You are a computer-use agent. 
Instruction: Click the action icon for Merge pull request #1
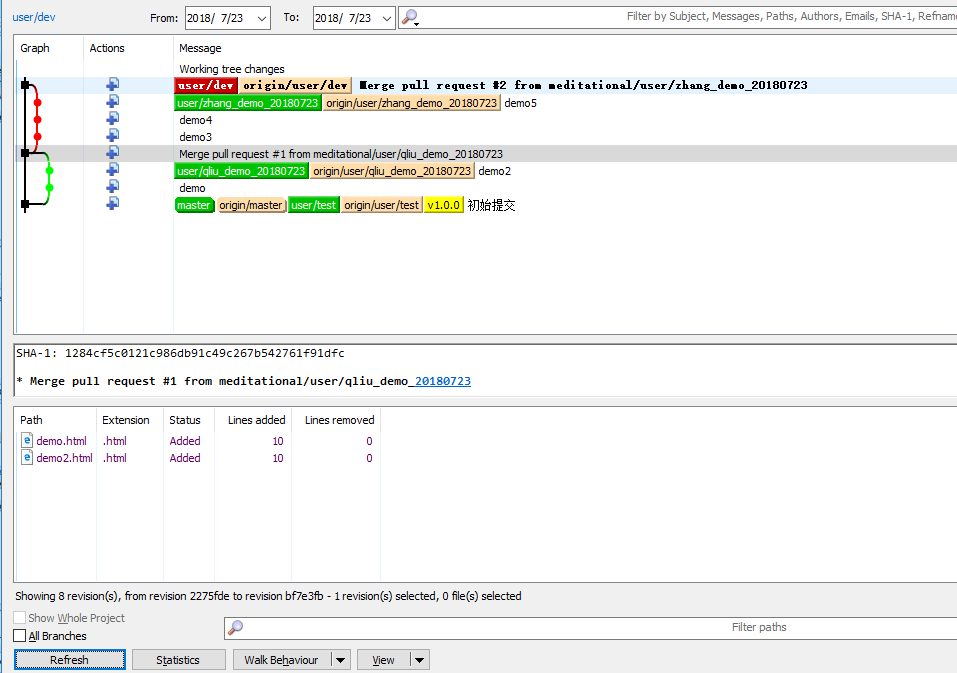(x=112, y=153)
